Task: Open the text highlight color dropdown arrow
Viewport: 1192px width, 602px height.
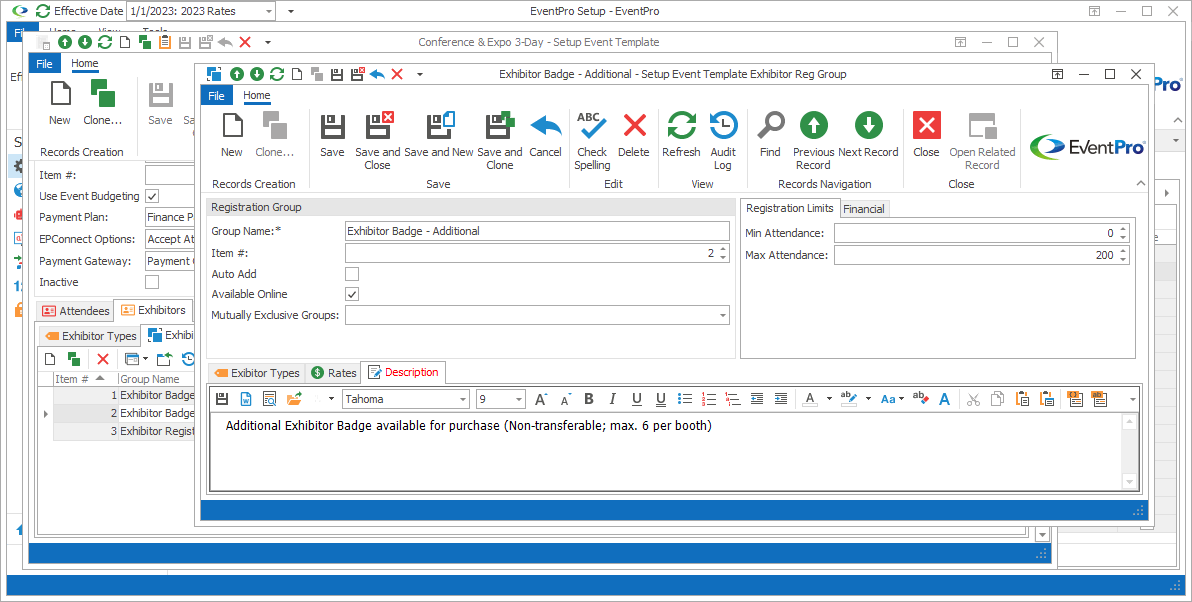Action: [868, 399]
